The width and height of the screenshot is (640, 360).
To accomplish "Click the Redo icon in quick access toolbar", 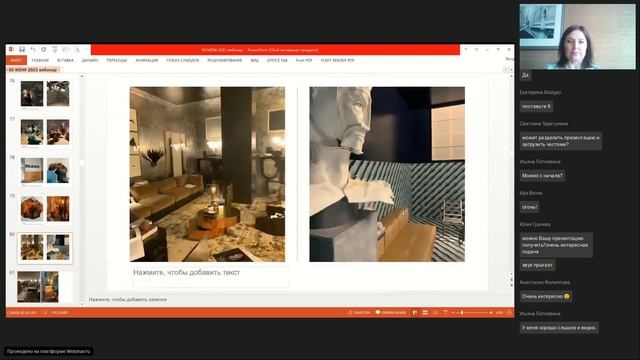I will [x=44, y=49].
